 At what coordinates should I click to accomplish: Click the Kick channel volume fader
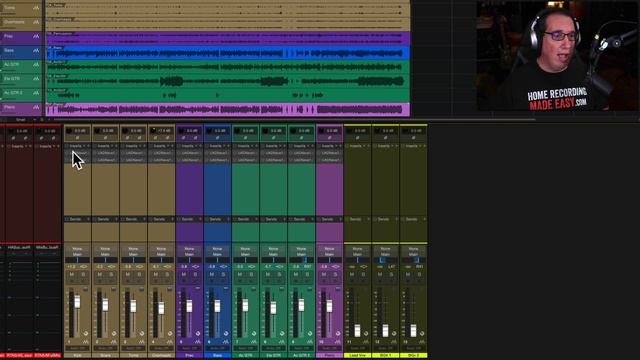[77, 302]
